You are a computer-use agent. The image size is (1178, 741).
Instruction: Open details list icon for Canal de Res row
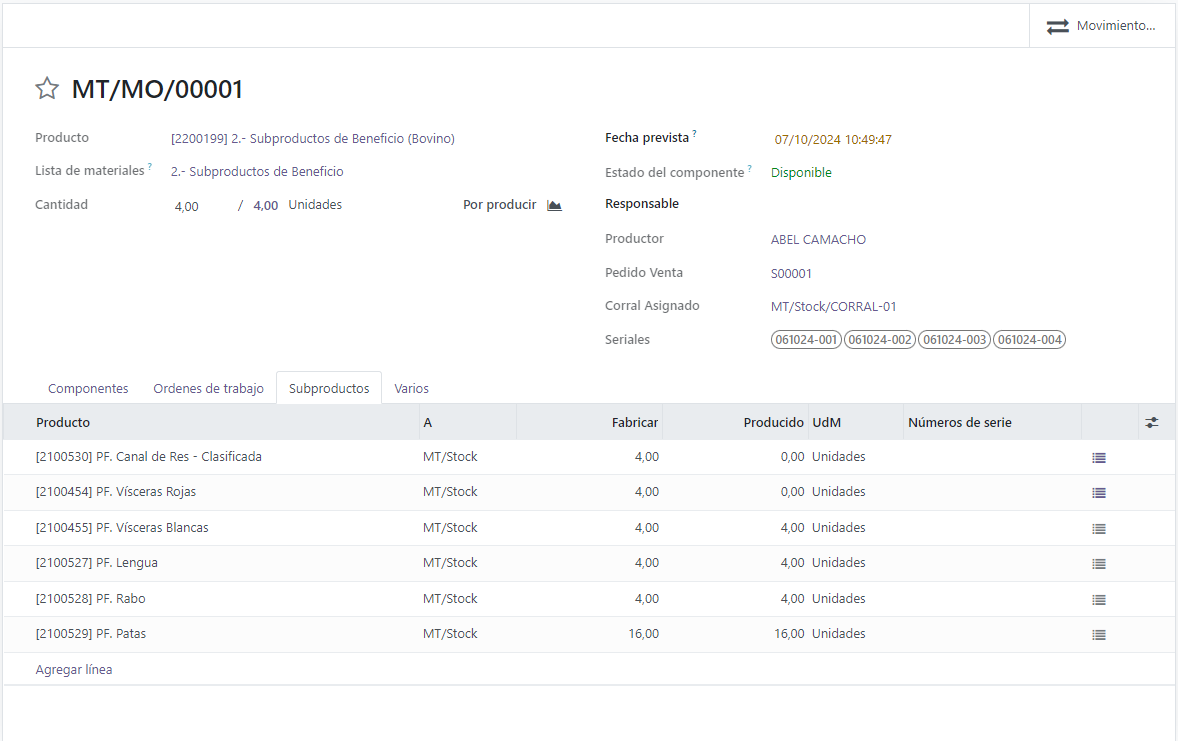point(1098,458)
